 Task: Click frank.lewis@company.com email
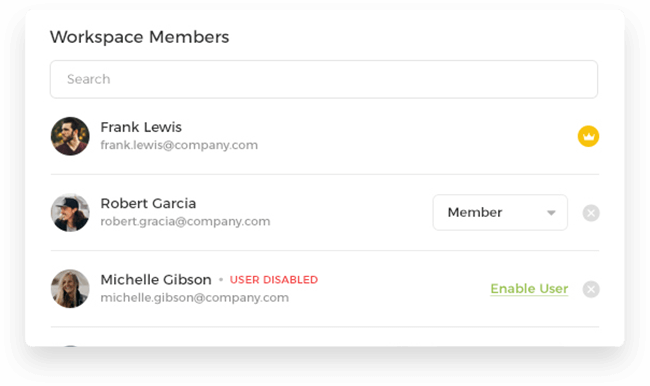[179, 145]
